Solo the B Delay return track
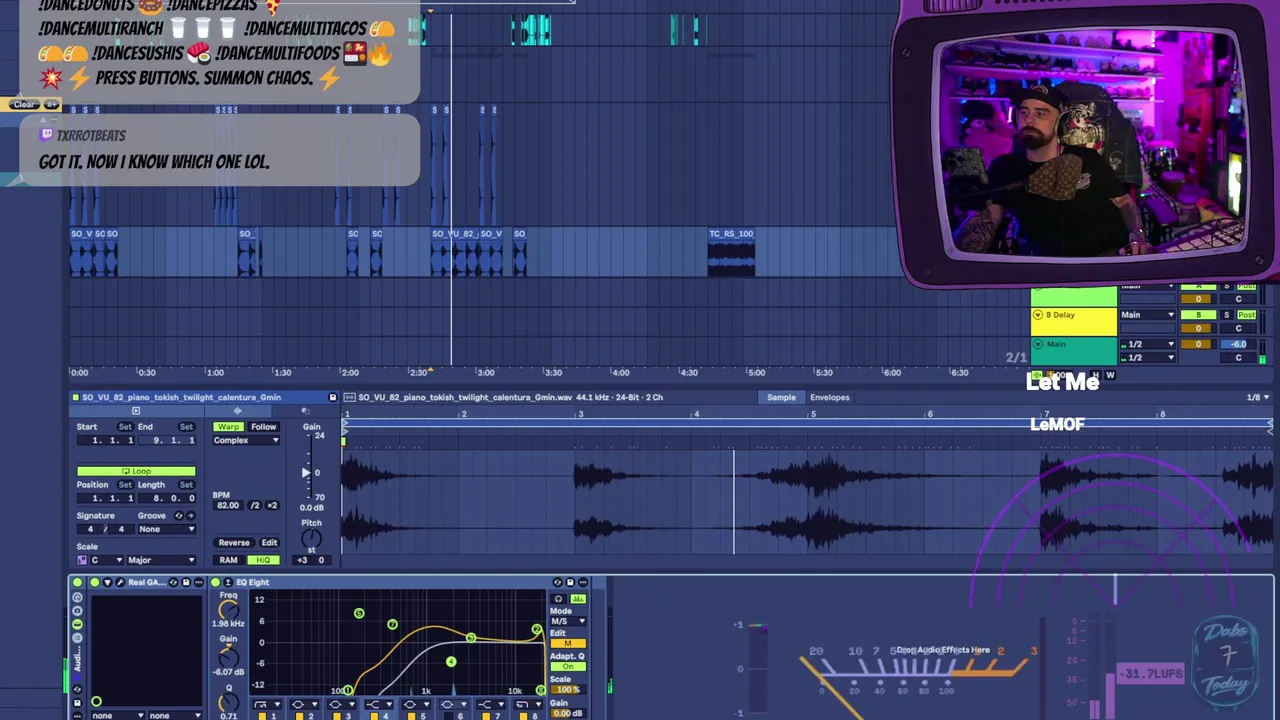This screenshot has height=720, width=1280. (x=1226, y=315)
